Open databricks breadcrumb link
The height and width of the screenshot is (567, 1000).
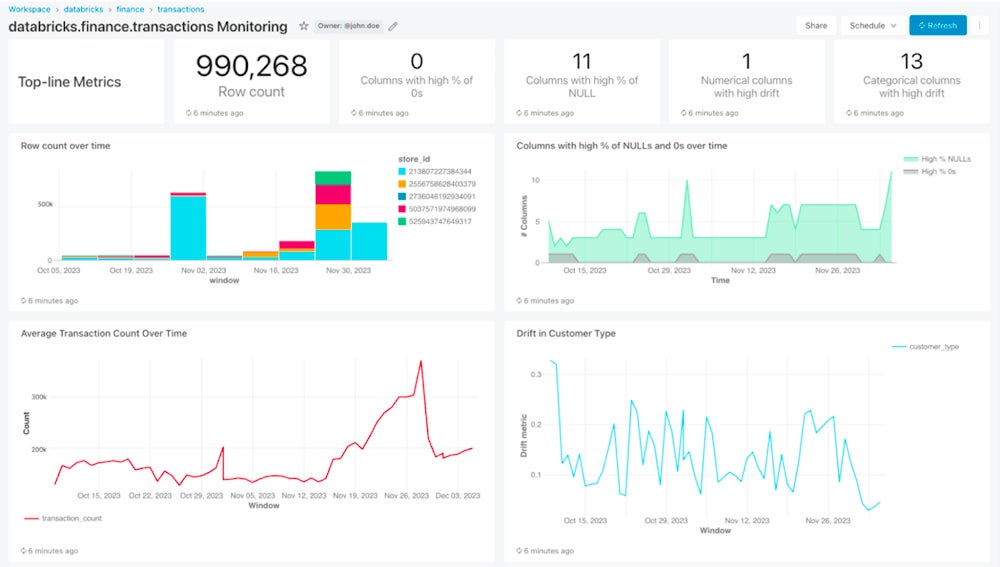point(83,10)
